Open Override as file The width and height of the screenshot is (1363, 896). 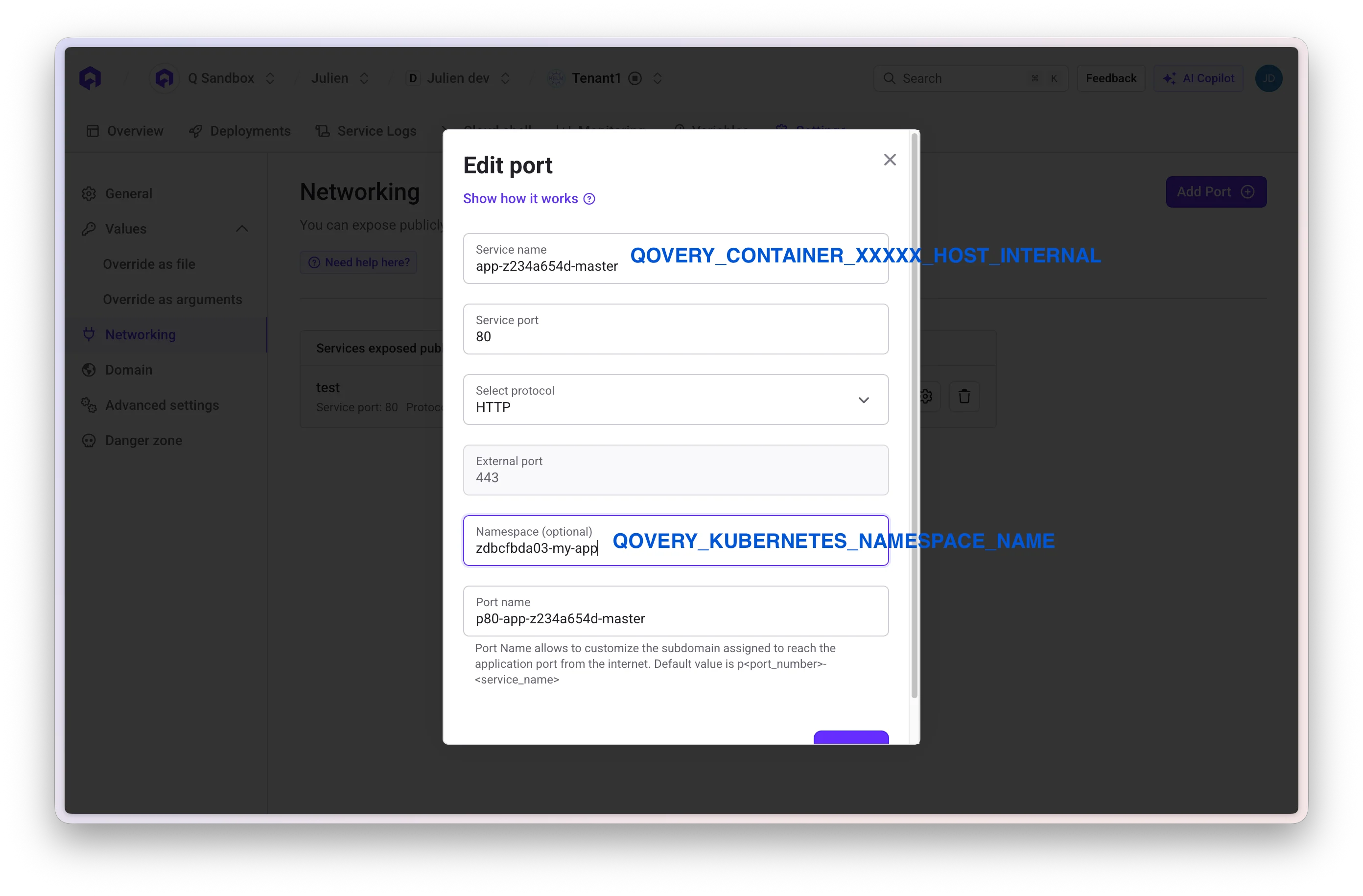(x=149, y=264)
